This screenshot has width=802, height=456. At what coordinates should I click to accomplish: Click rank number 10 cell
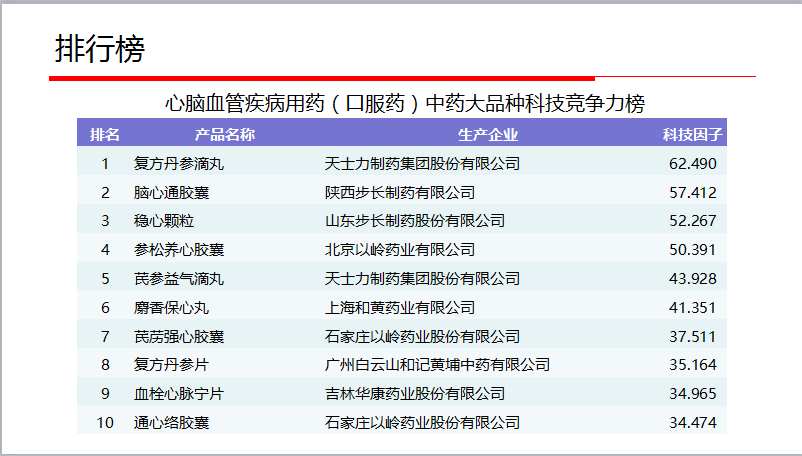point(105,423)
